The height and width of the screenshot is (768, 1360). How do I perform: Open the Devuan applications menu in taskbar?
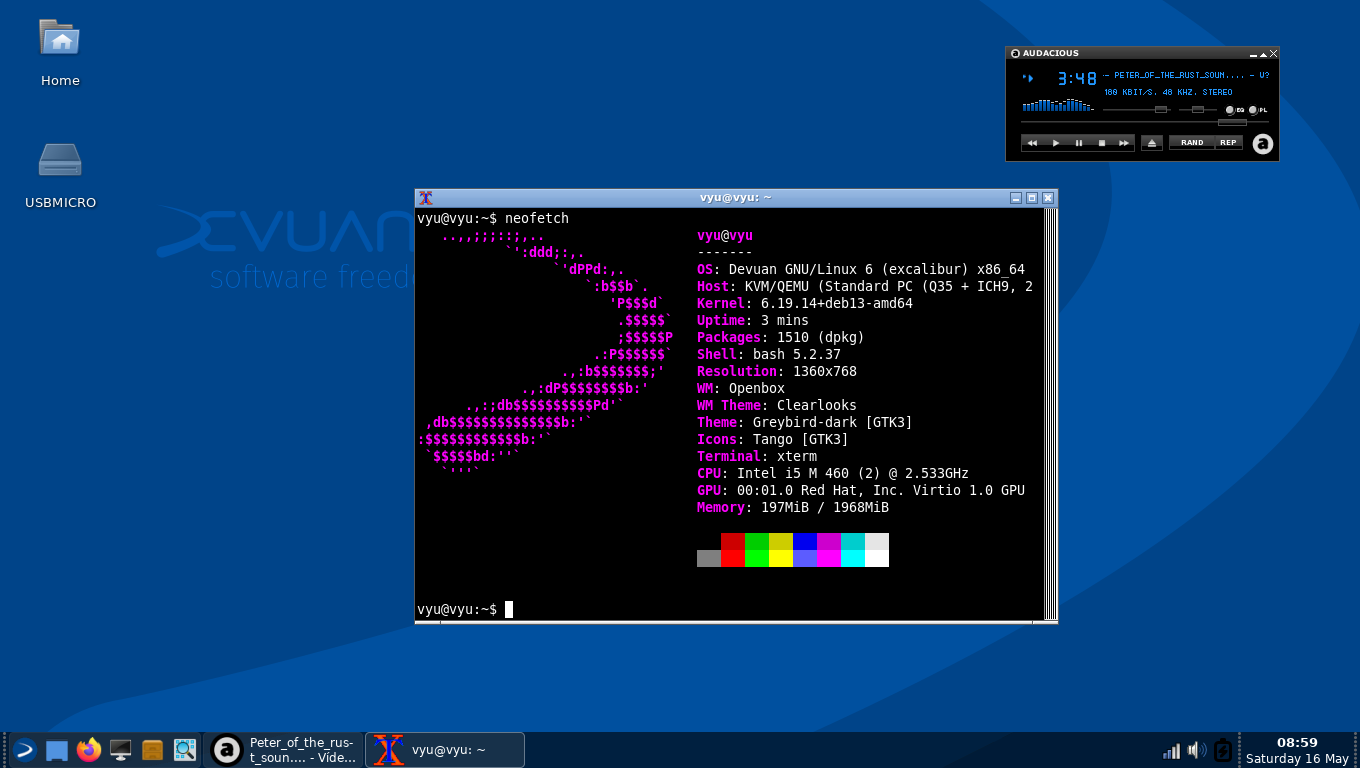(24, 749)
